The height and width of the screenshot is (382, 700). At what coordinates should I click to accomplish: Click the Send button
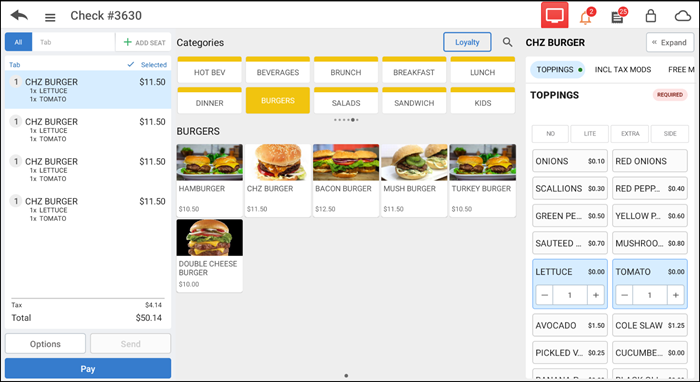coord(130,344)
